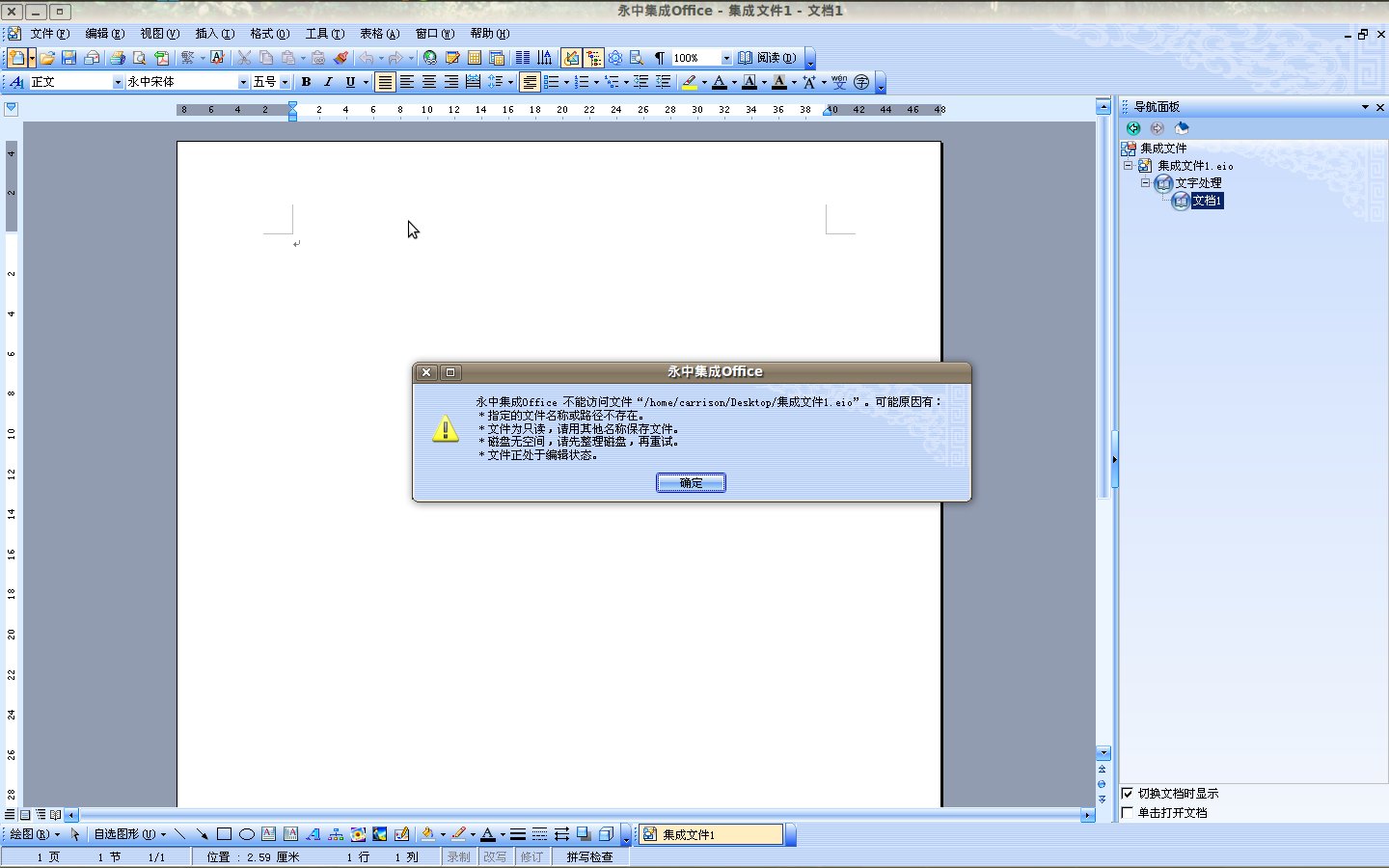The image size is (1389, 868).
Task: Open the 绘图 drawing menu
Action: point(34,834)
